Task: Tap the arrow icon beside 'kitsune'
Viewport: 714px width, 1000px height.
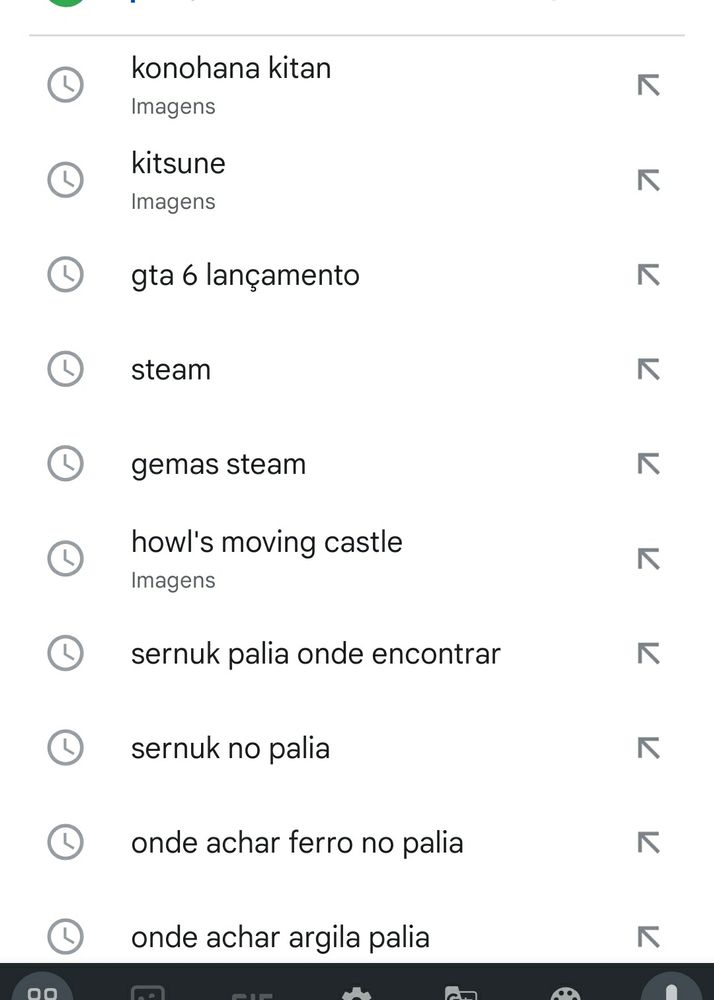Action: click(x=648, y=180)
